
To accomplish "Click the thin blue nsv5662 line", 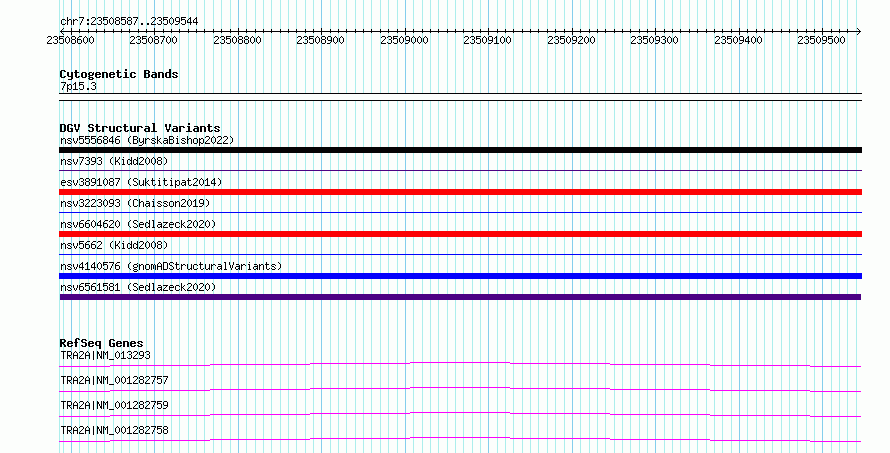I will pos(460,254).
